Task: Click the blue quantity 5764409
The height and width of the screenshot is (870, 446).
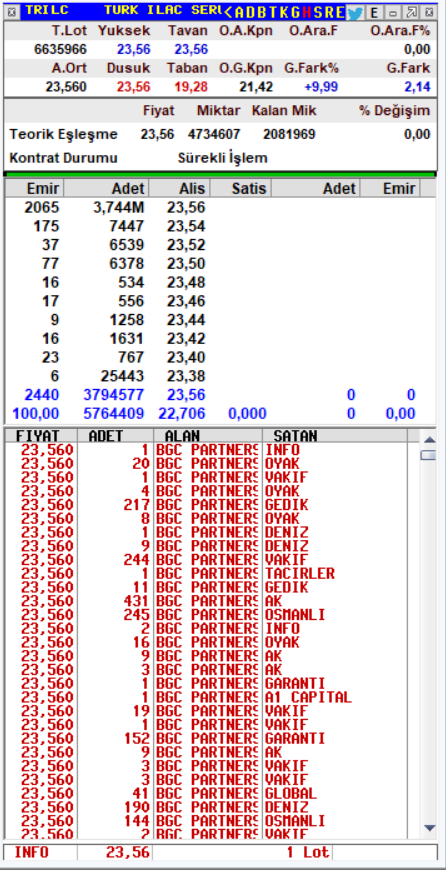Action: (x=113, y=414)
